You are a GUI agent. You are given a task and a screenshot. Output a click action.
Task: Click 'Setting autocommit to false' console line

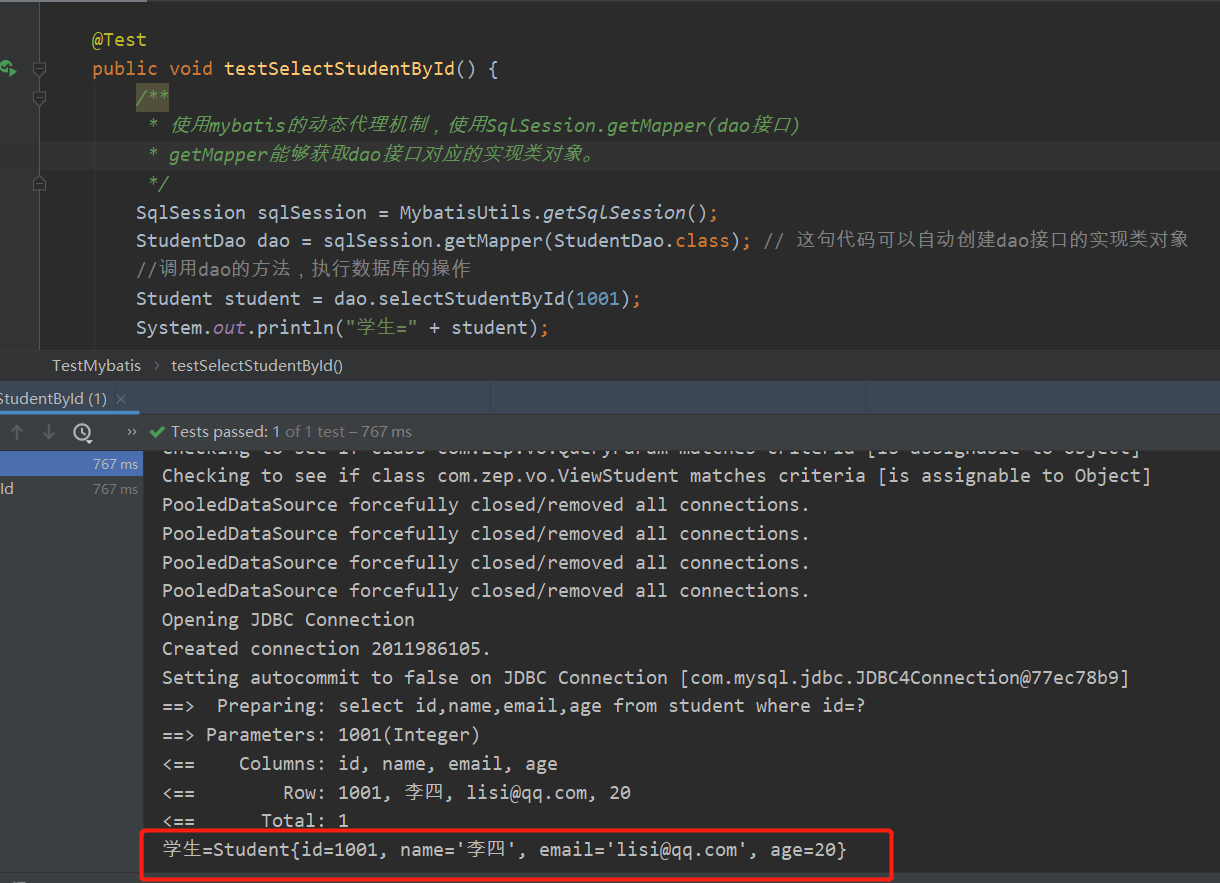click(645, 678)
